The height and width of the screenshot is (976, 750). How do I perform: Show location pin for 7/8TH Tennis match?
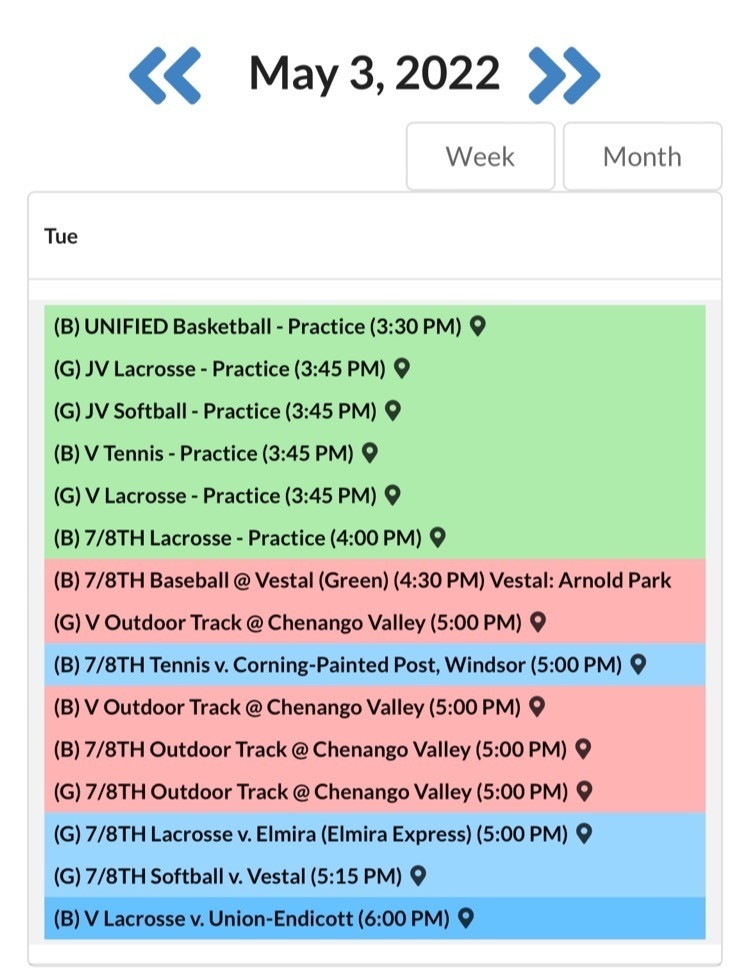[638, 664]
